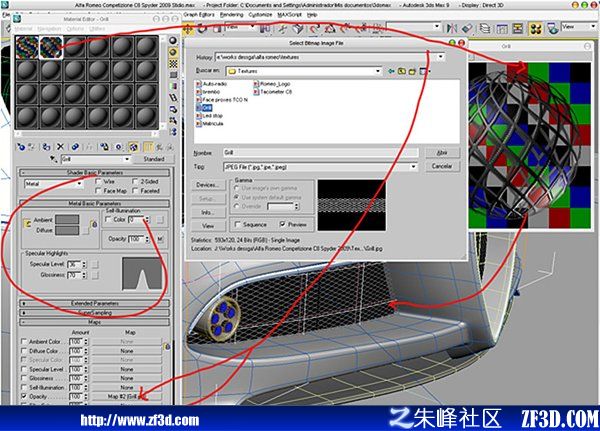Select Use image's own gamma radio
The width and height of the screenshot is (600, 431).
pos(236,188)
